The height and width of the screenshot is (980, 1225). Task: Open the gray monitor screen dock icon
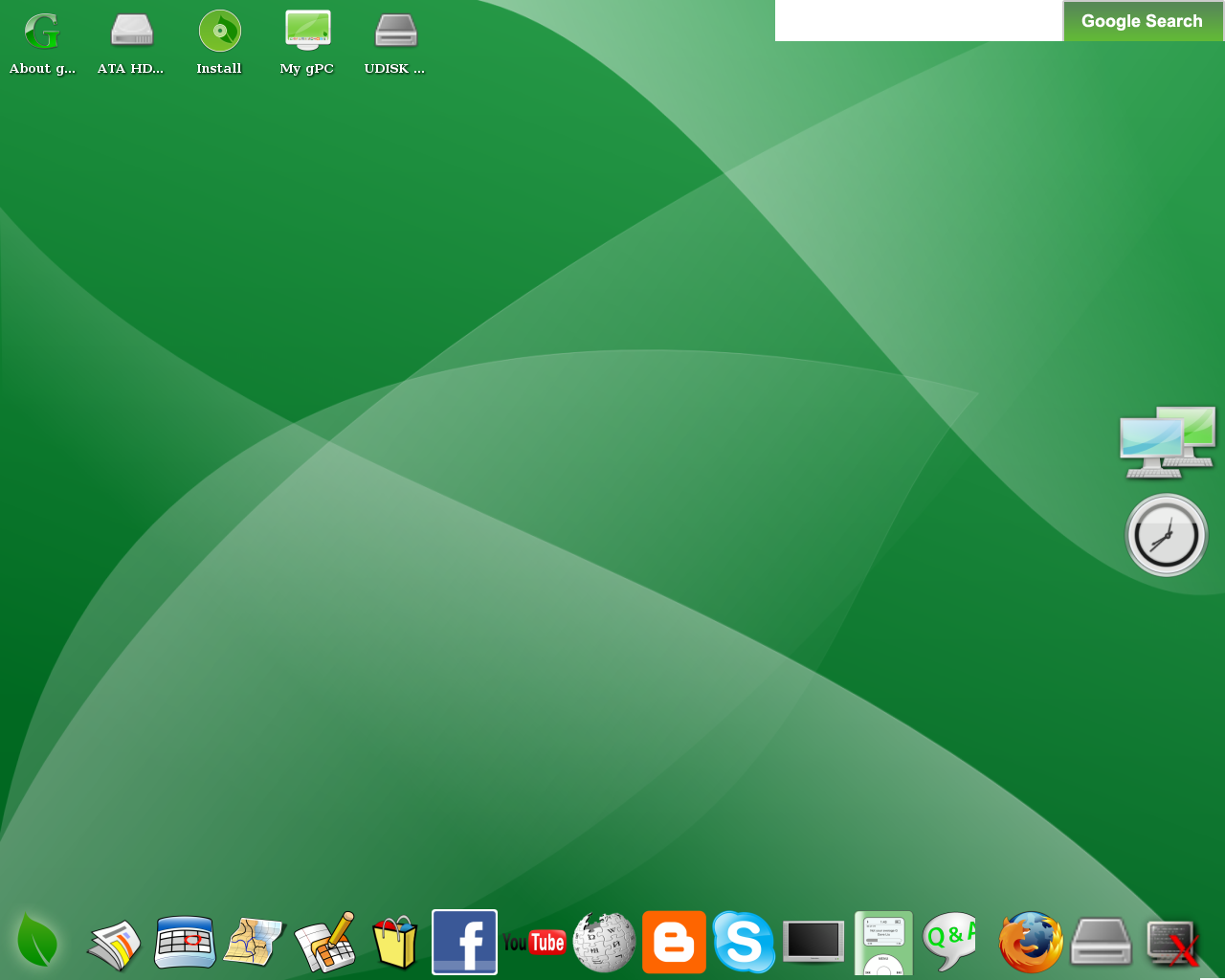point(813,942)
